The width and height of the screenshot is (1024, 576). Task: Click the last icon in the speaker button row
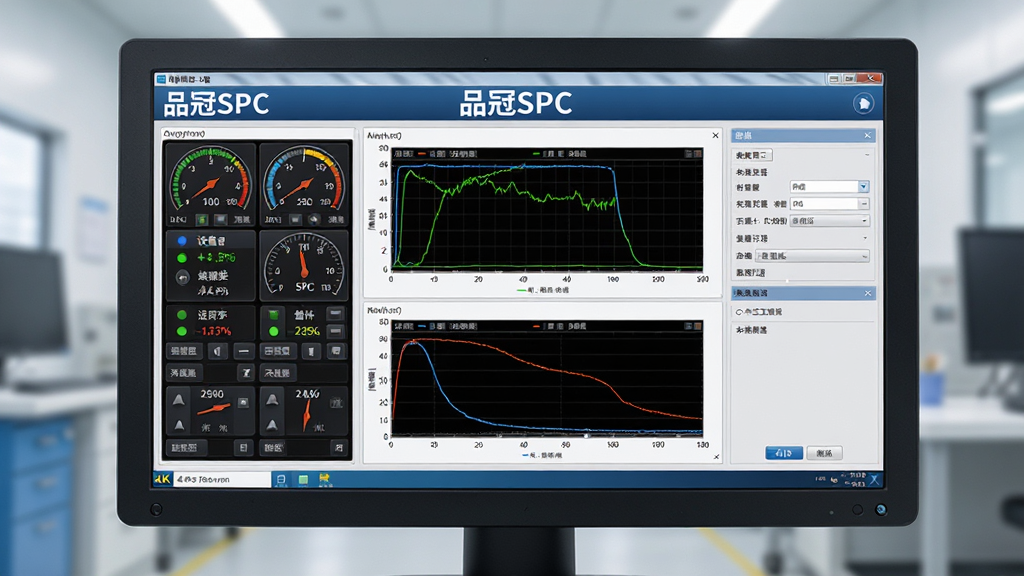[336, 351]
